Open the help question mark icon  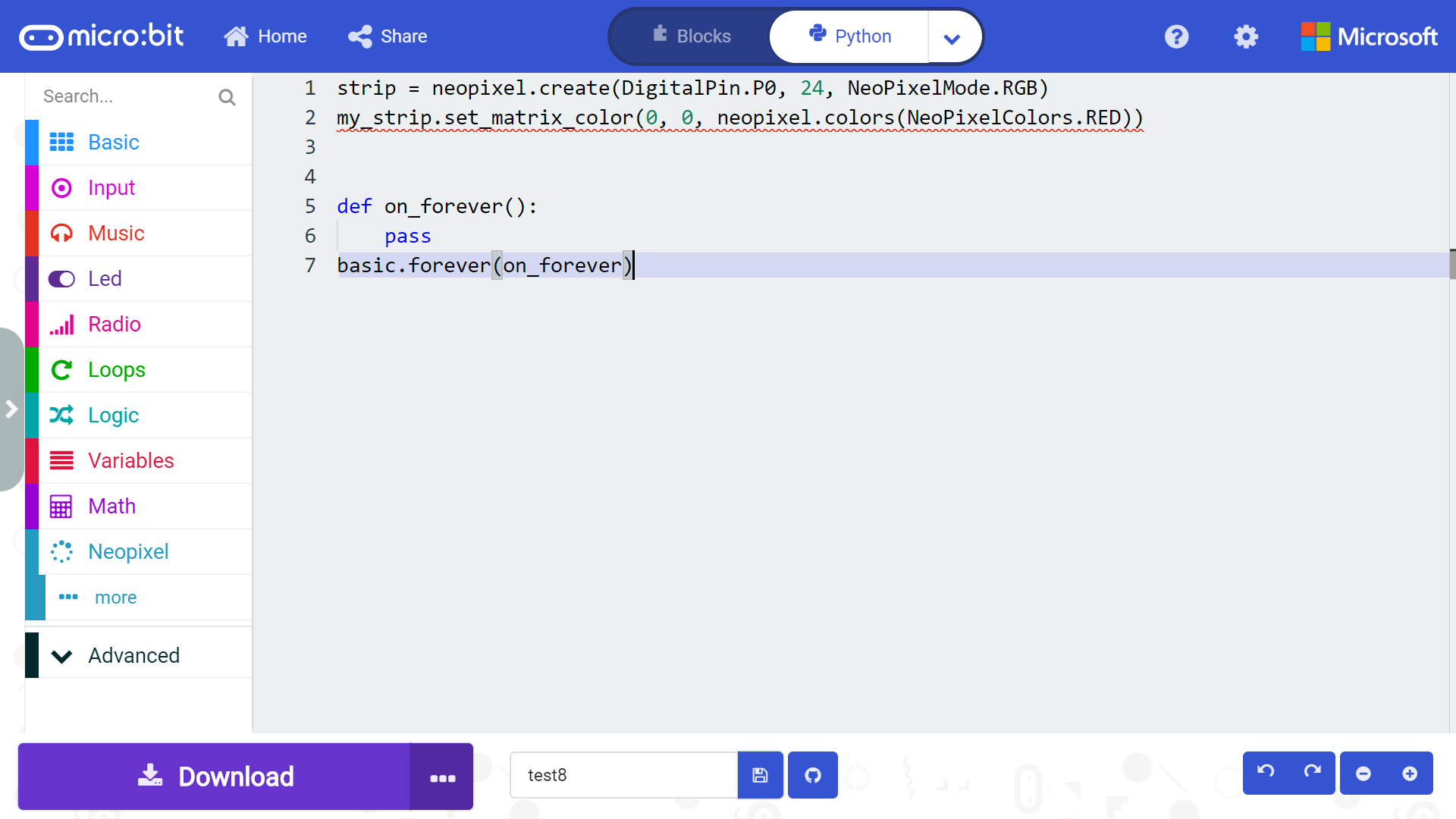(x=1176, y=36)
